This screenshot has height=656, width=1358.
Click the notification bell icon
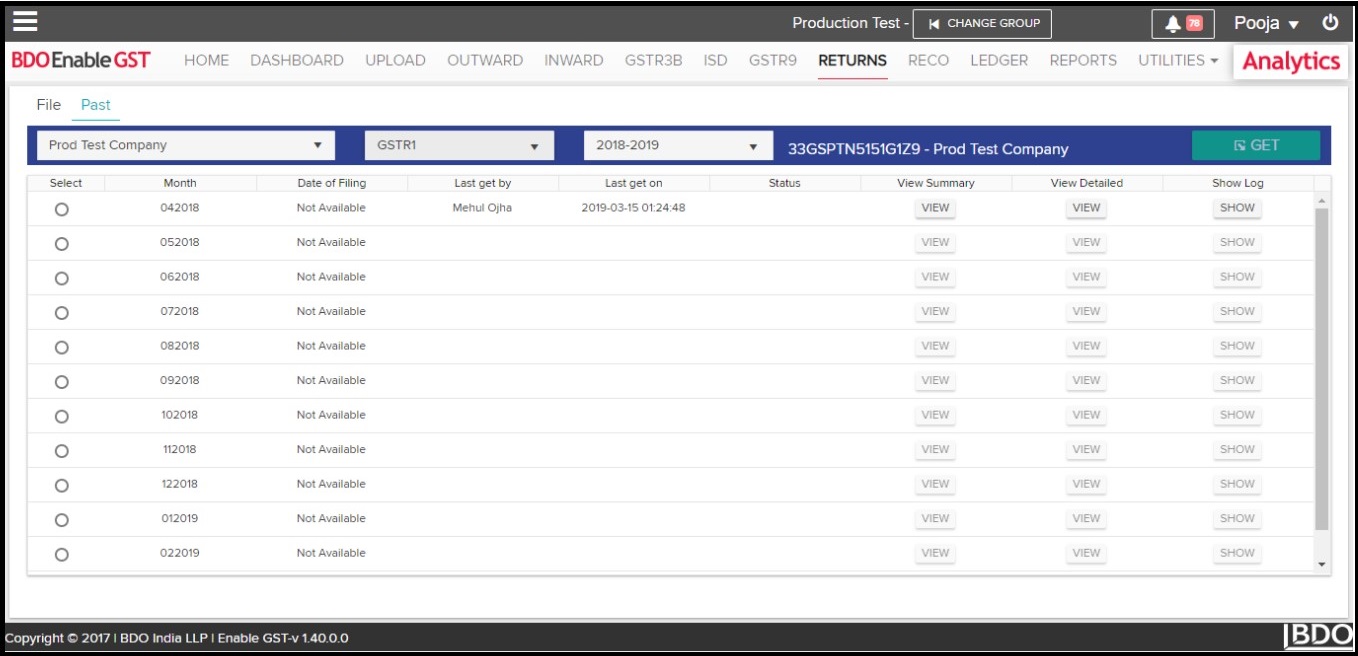pos(1173,24)
